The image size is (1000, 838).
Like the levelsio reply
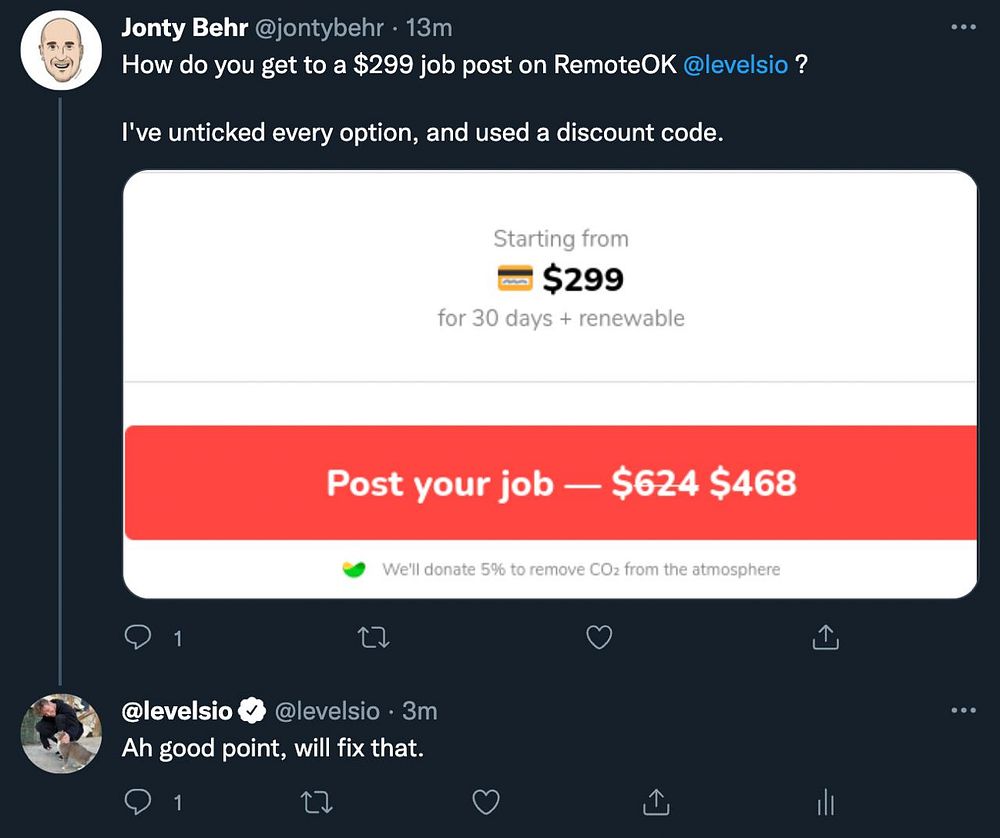[485, 801]
